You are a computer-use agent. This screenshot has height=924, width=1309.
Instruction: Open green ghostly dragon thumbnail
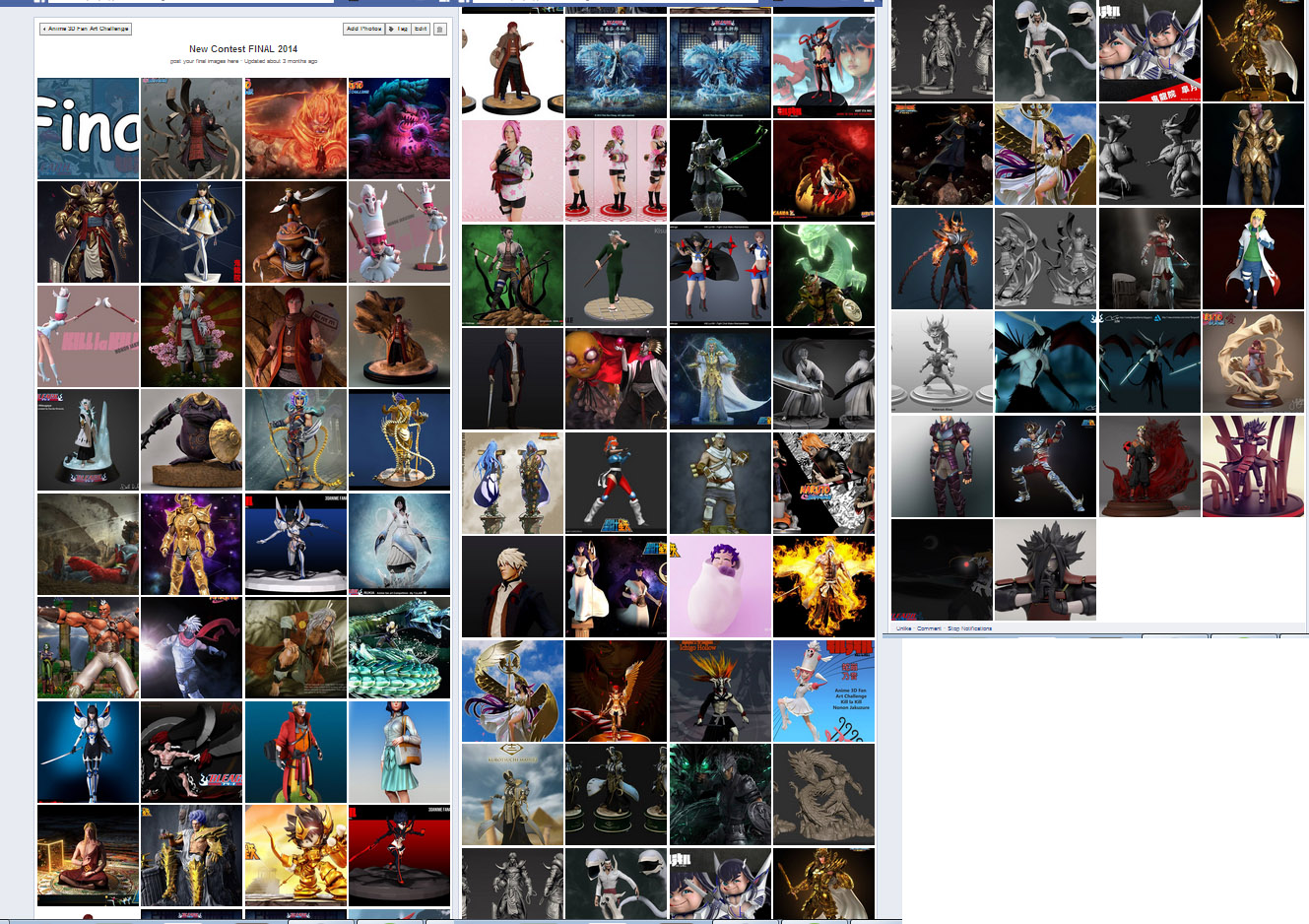[823, 275]
